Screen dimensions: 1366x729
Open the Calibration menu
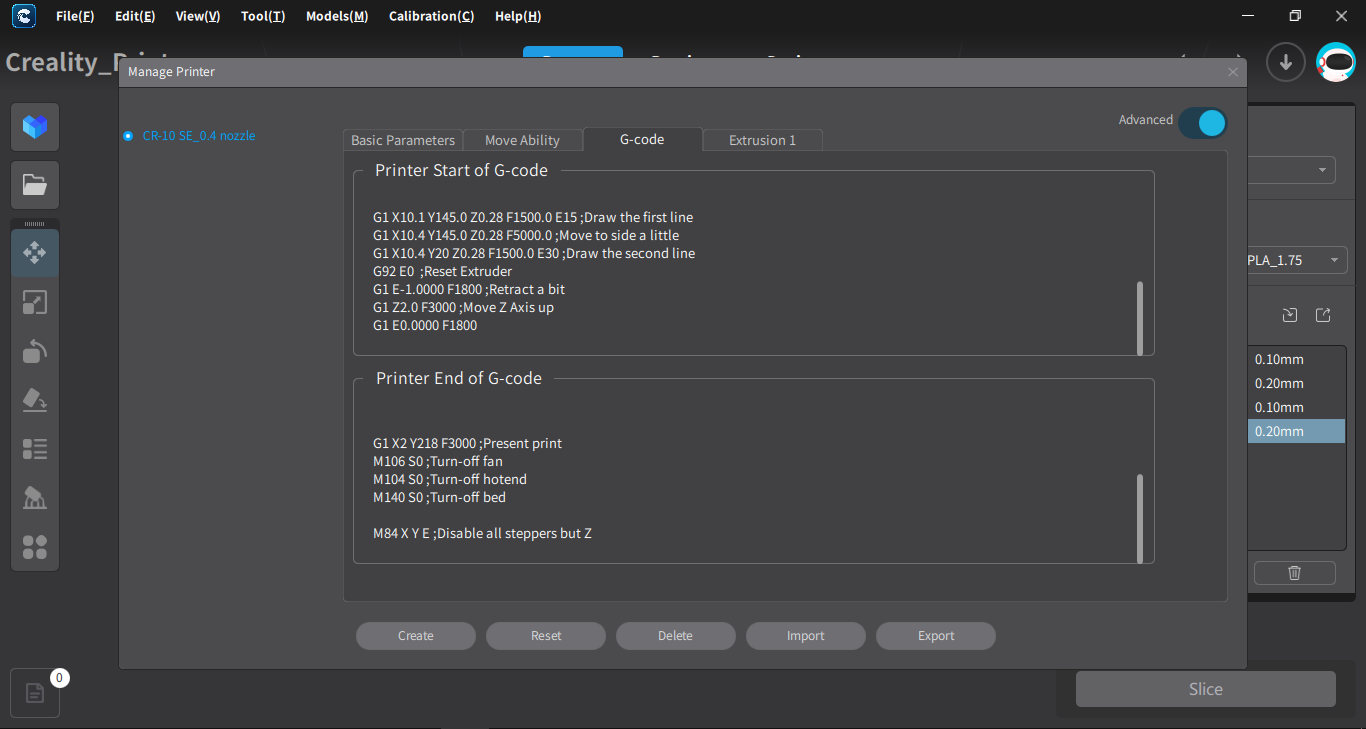[x=431, y=16]
